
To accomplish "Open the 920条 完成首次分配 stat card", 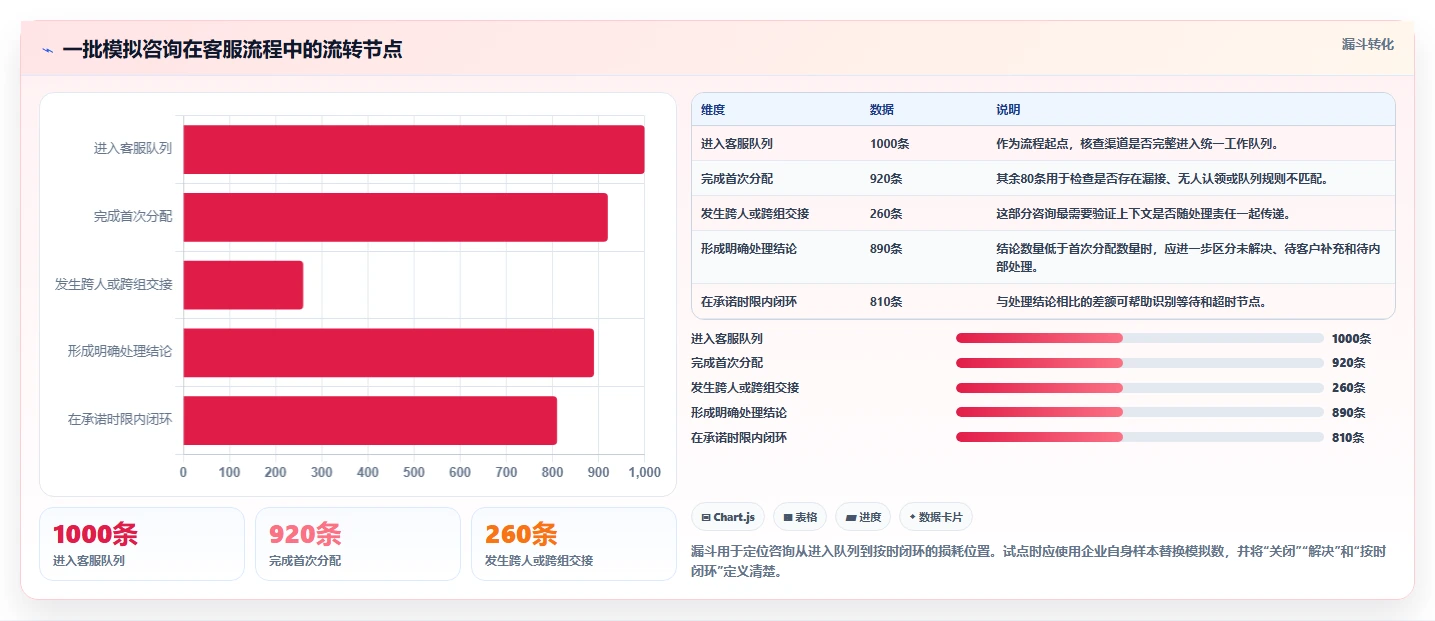I will point(358,544).
